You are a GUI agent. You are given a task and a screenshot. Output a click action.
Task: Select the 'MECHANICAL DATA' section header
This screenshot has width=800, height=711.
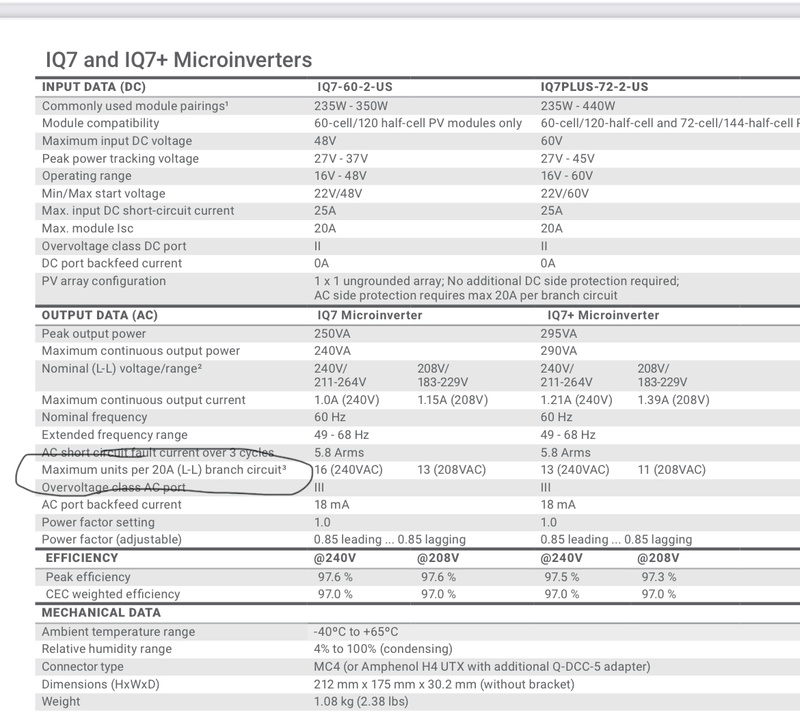tap(101, 613)
